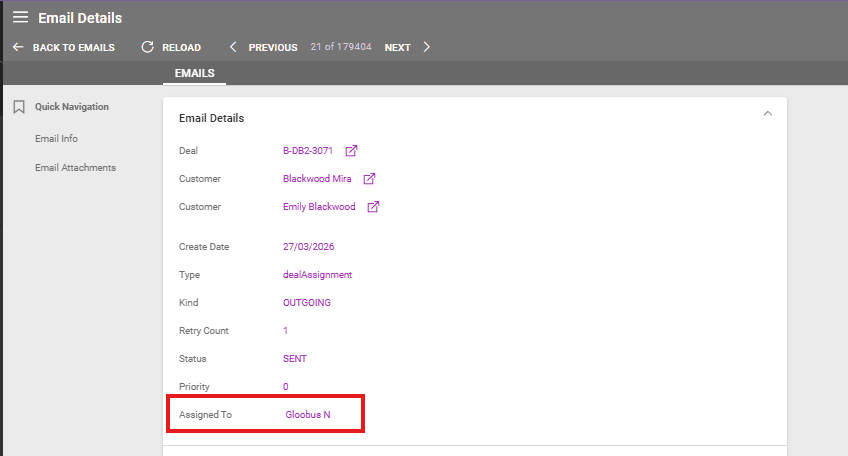Go to previous email chevron
This screenshot has width=848, height=456.
point(234,47)
